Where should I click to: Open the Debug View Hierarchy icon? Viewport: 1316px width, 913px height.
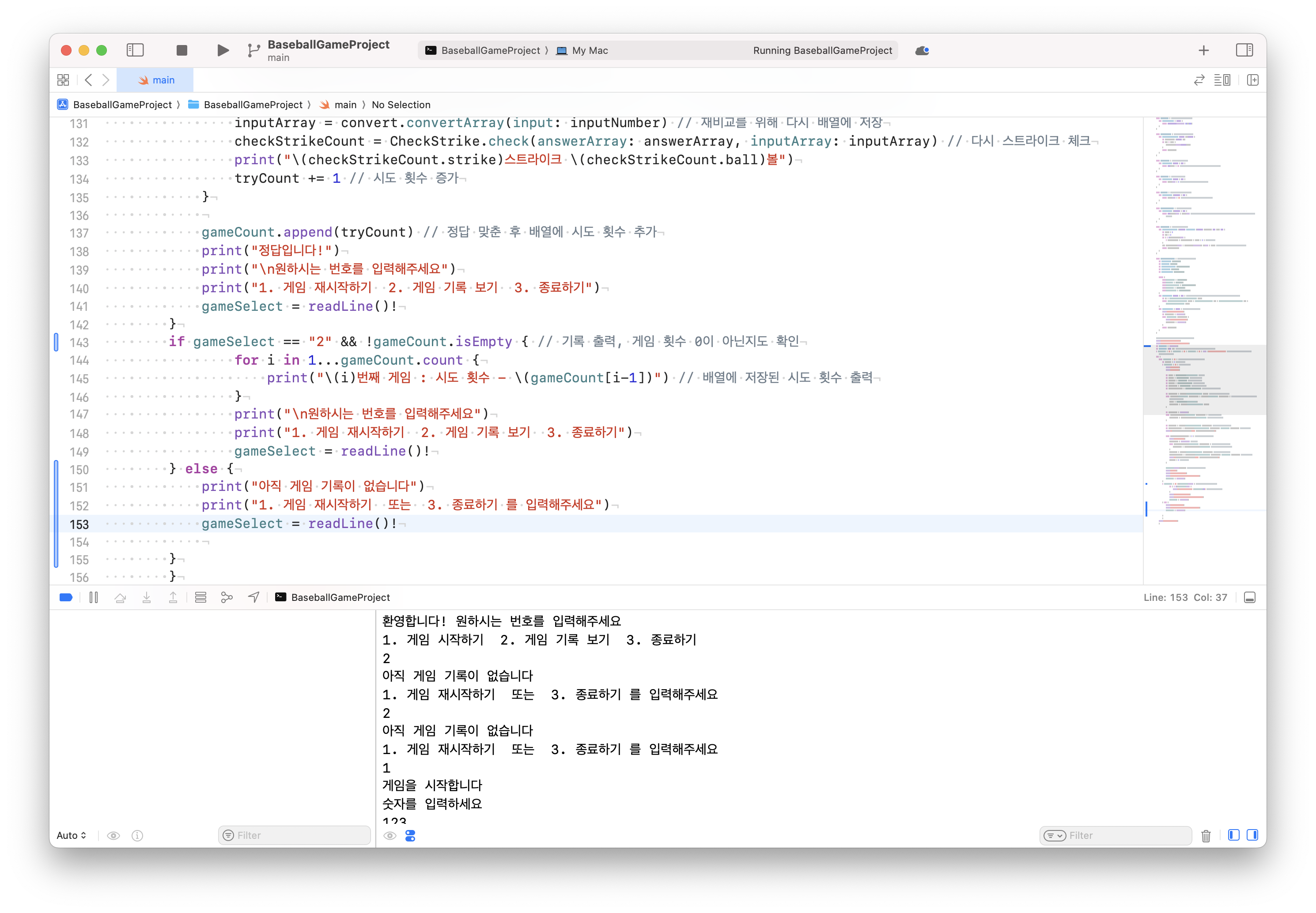[200, 597]
